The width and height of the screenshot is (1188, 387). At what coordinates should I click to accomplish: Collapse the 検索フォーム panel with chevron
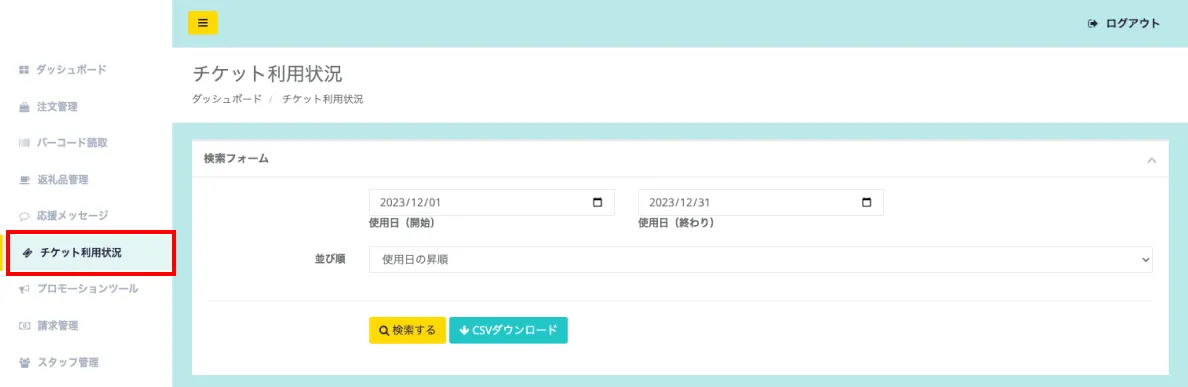tap(1152, 160)
